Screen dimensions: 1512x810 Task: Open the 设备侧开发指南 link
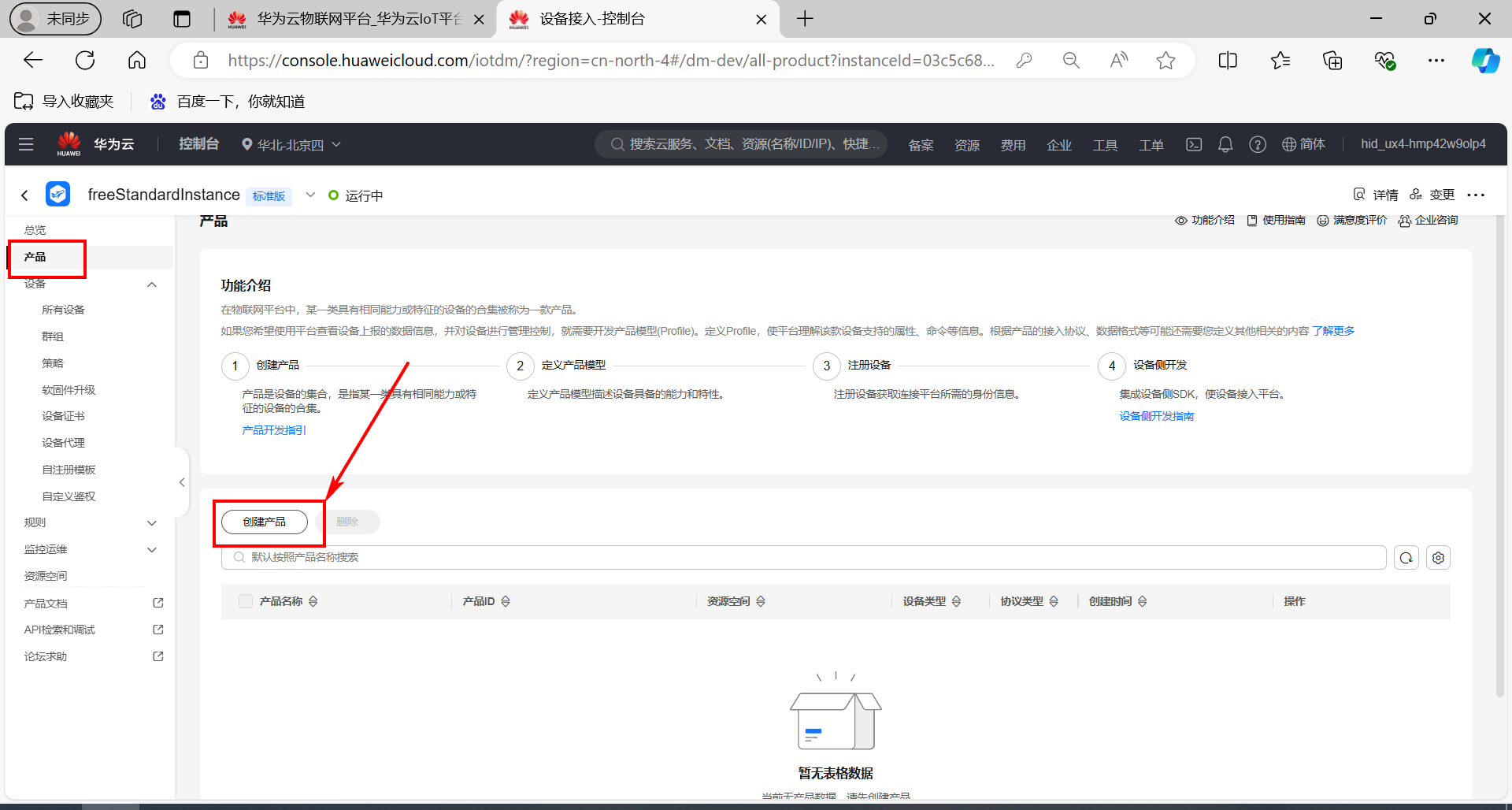tap(1157, 416)
